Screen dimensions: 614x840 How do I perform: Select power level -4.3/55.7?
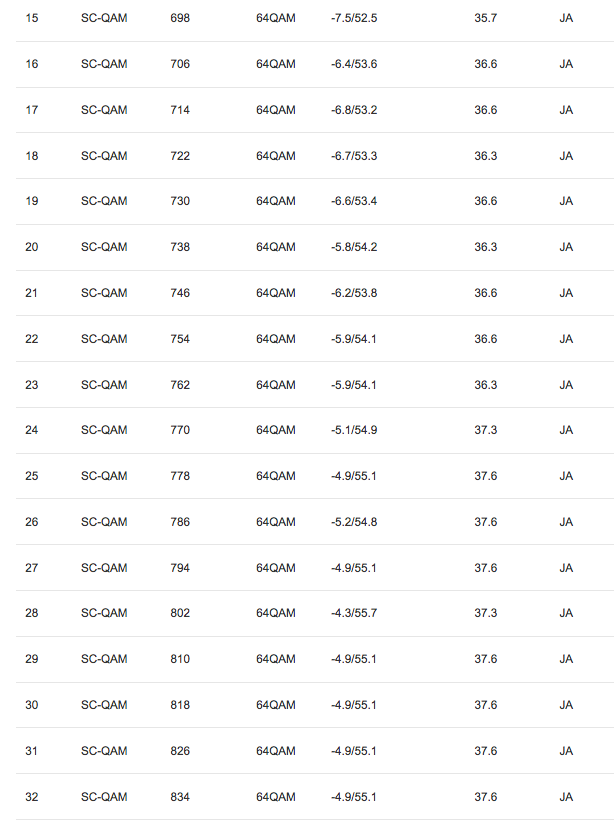click(353, 613)
